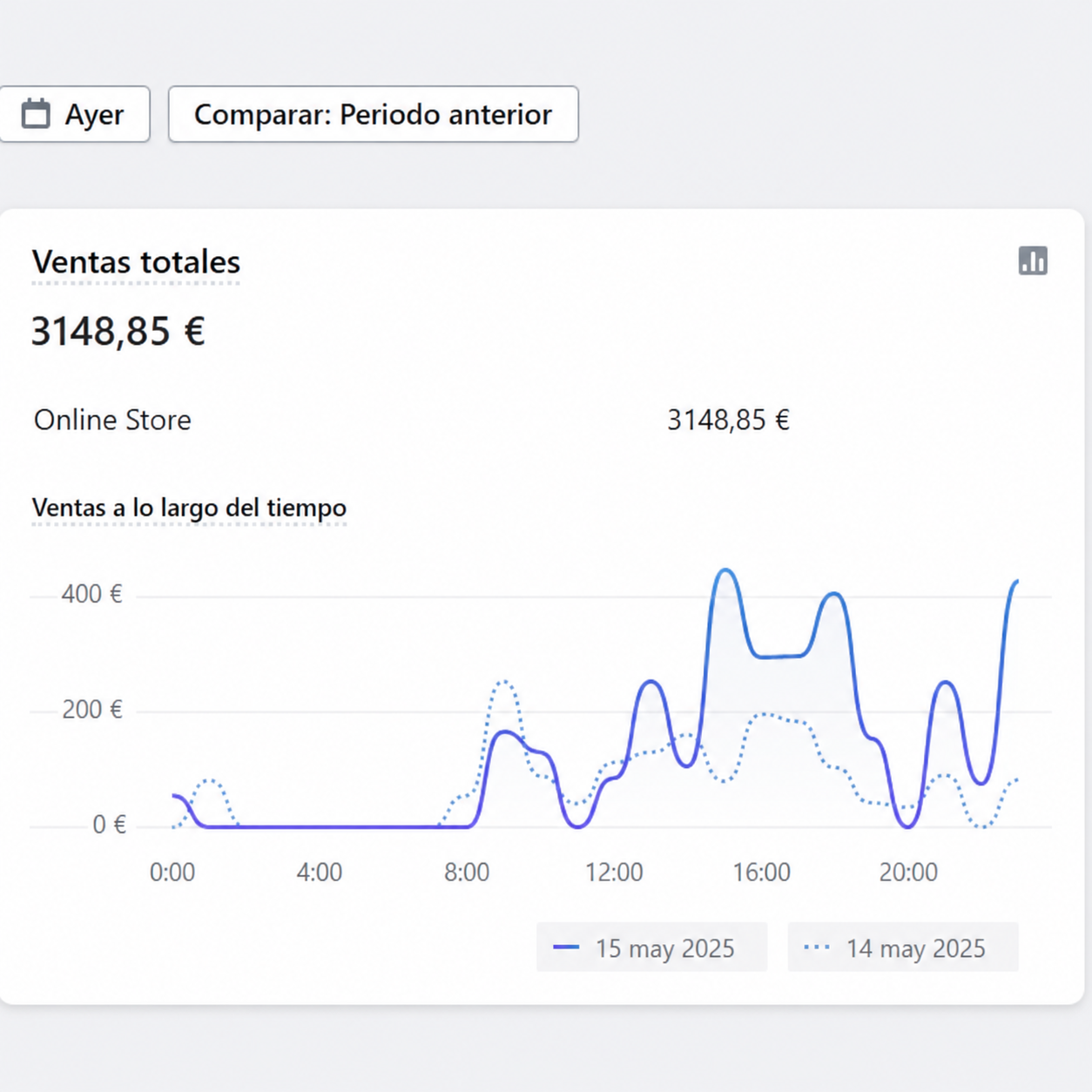Click the solid line legend swatch
The width and height of the screenshot is (1092, 1092).
click(x=566, y=947)
